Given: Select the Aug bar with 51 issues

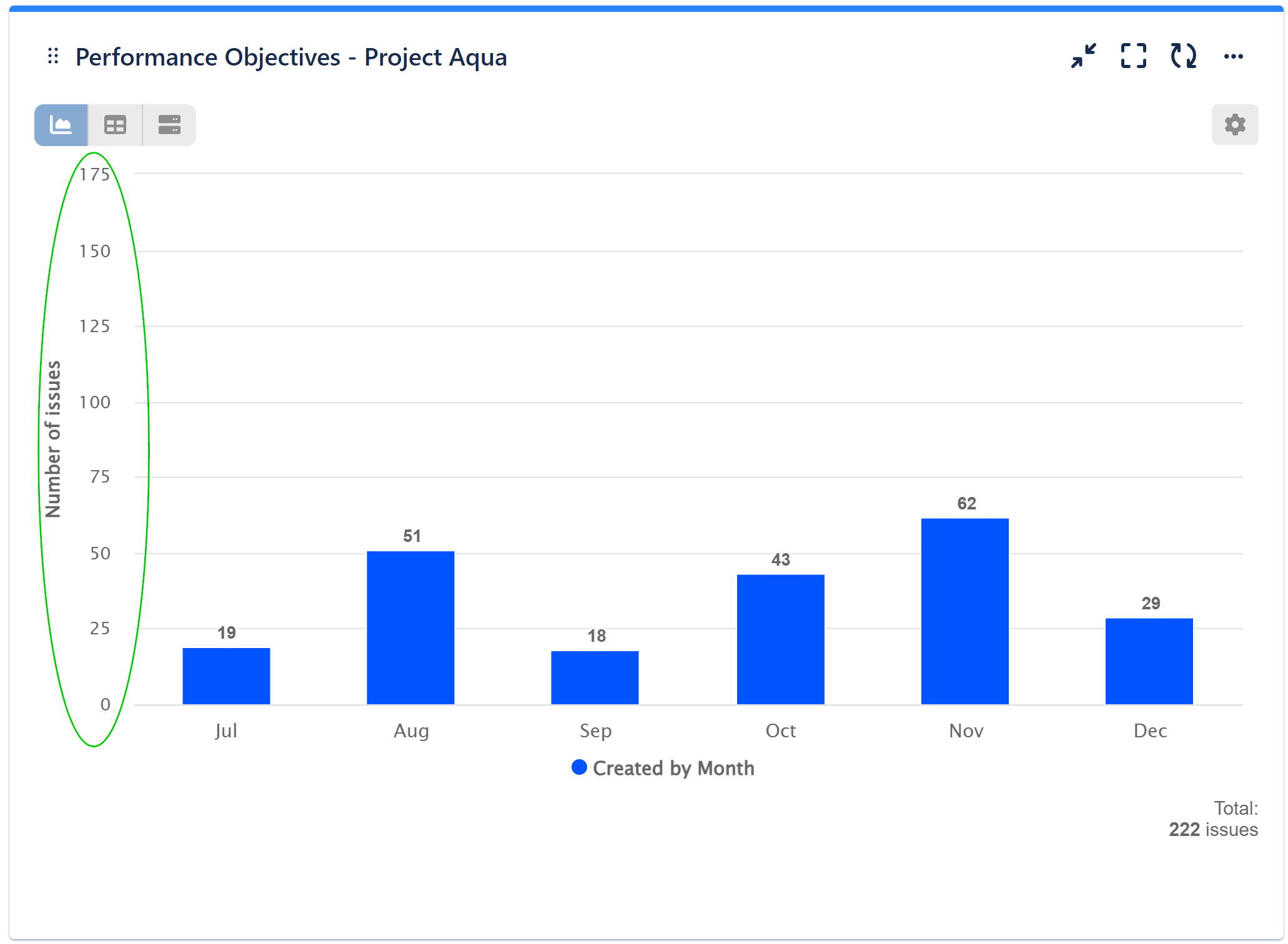Looking at the screenshot, I should click(410, 627).
